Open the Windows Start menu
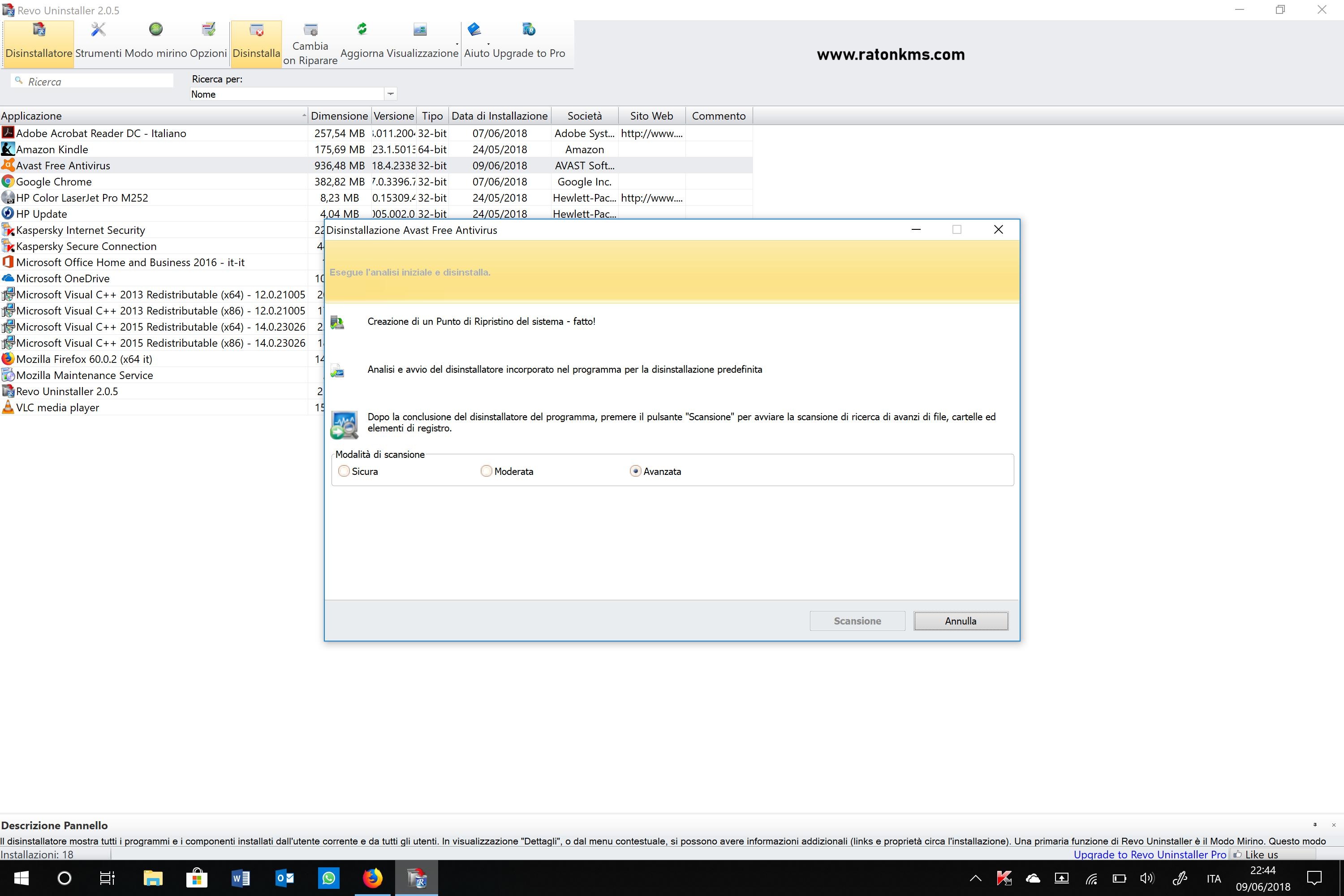The height and width of the screenshot is (896, 1344). [21, 878]
